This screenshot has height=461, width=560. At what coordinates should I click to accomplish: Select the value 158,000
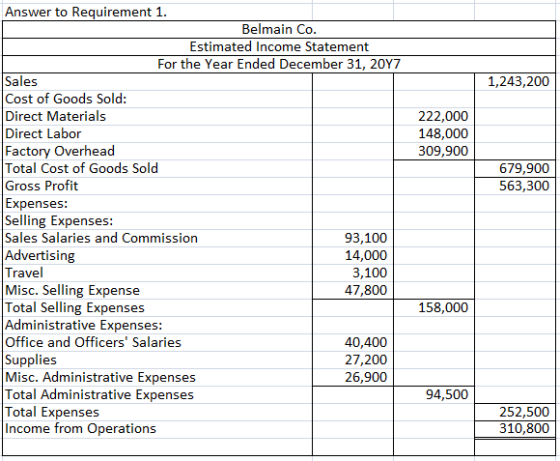(443, 307)
